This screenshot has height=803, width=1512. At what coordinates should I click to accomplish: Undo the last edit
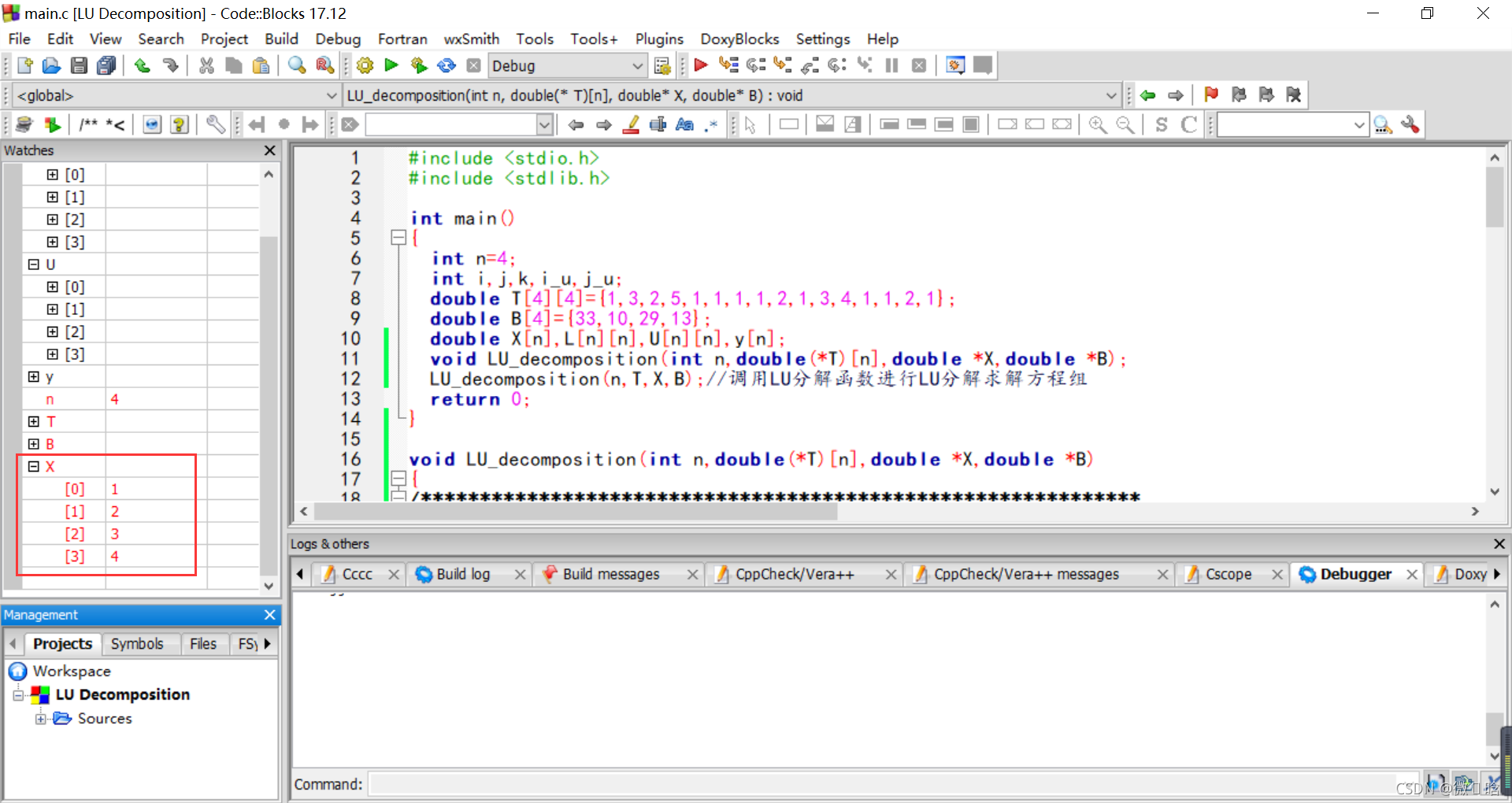point(143,65)
